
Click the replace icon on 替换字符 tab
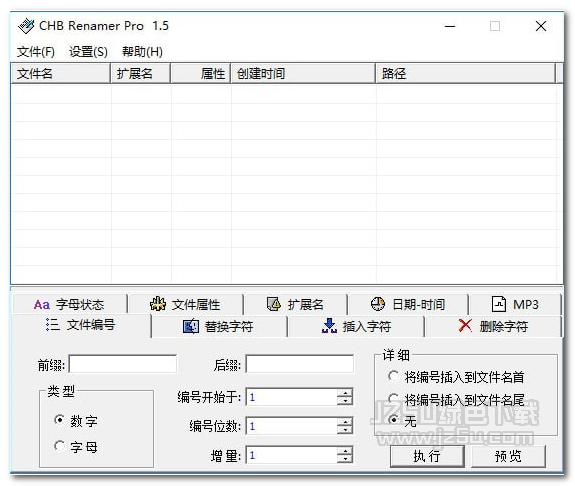tap(191, 326)
